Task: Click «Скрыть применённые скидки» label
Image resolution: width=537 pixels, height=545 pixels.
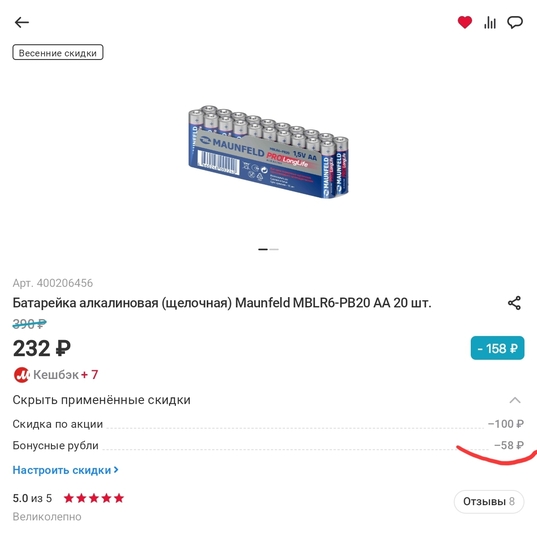Action: point(101,400)
